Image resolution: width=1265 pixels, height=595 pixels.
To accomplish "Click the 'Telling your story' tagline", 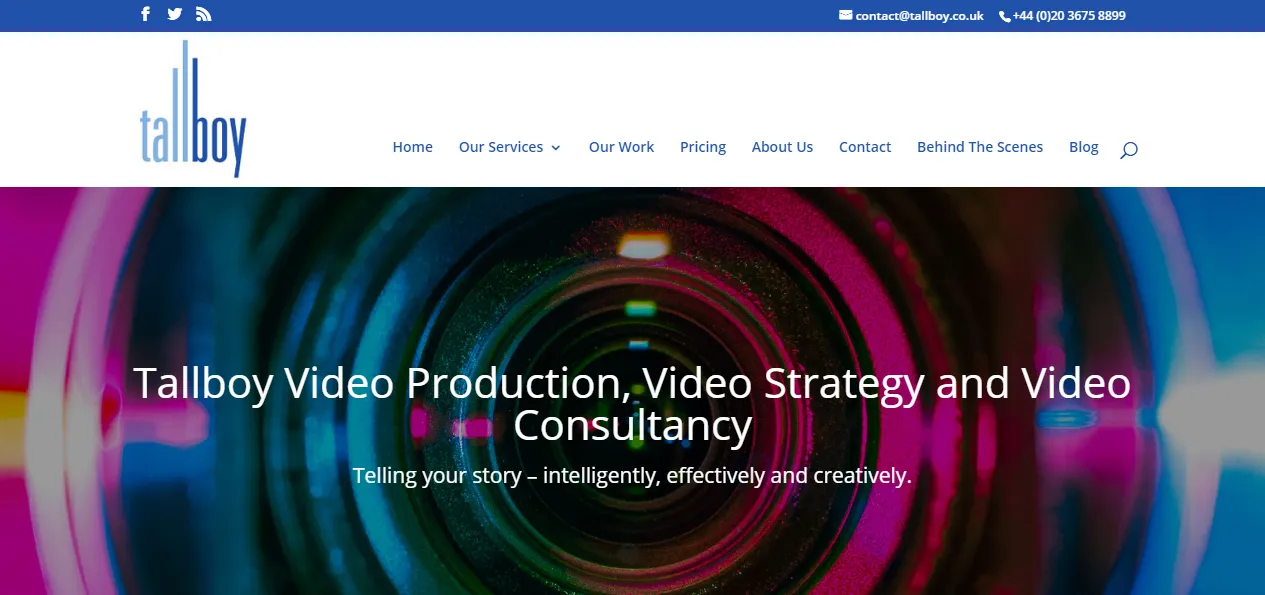I will pyautogui.click(x=632, y=476).
